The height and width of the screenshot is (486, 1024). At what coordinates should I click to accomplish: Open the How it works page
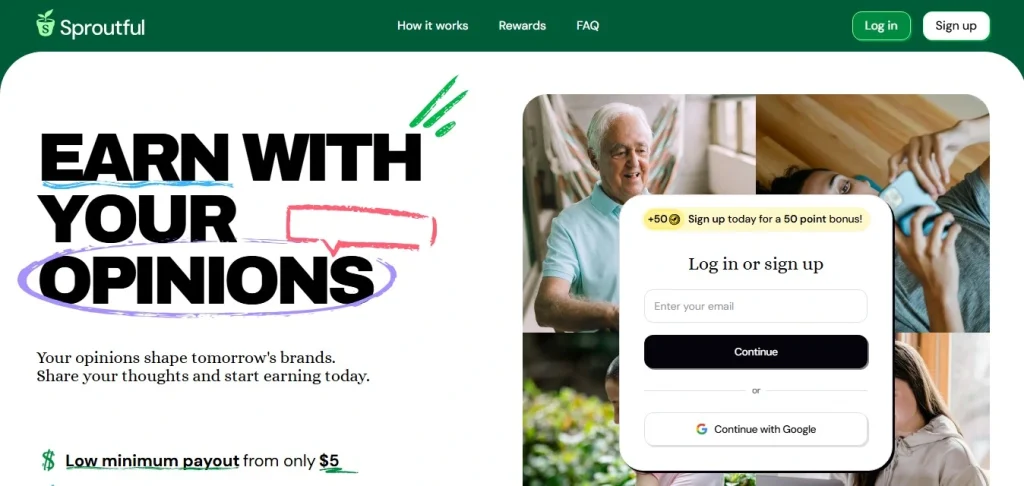(432, 25)
